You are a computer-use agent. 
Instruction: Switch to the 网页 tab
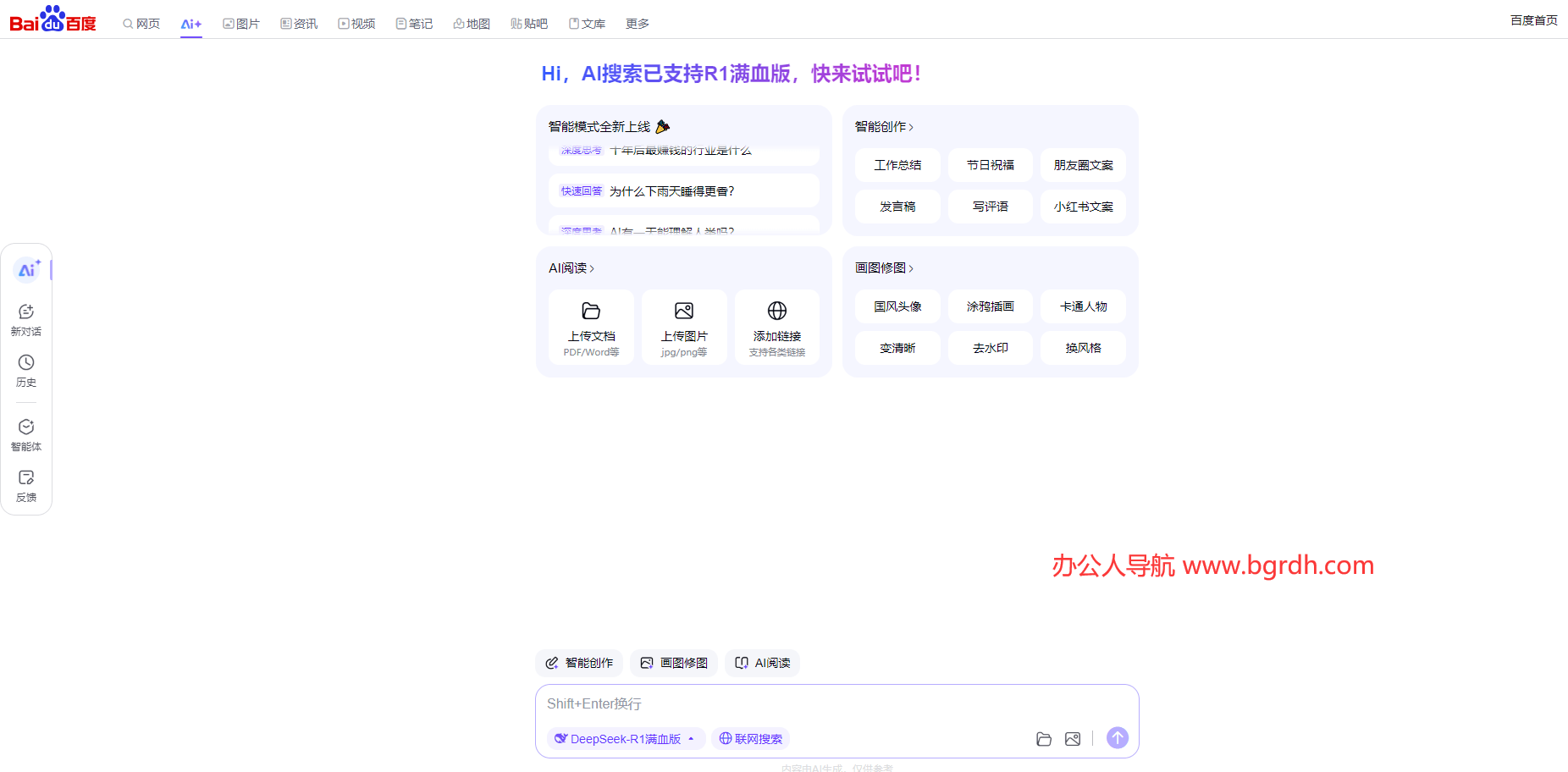click(141, 24)
